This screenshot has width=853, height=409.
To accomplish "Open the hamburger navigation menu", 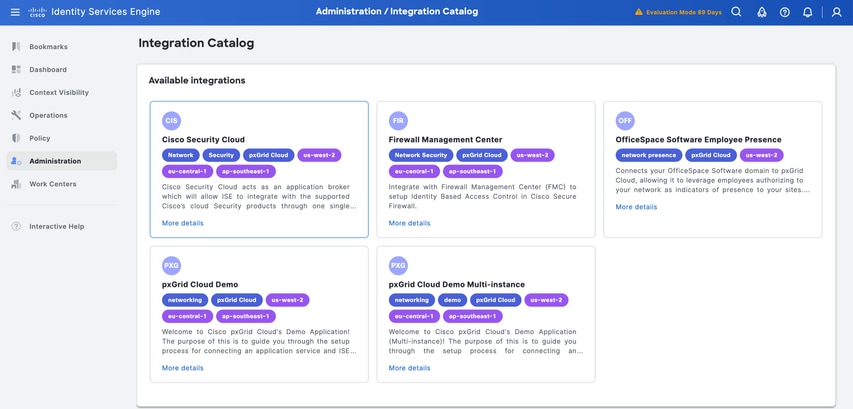I will 15,12.
